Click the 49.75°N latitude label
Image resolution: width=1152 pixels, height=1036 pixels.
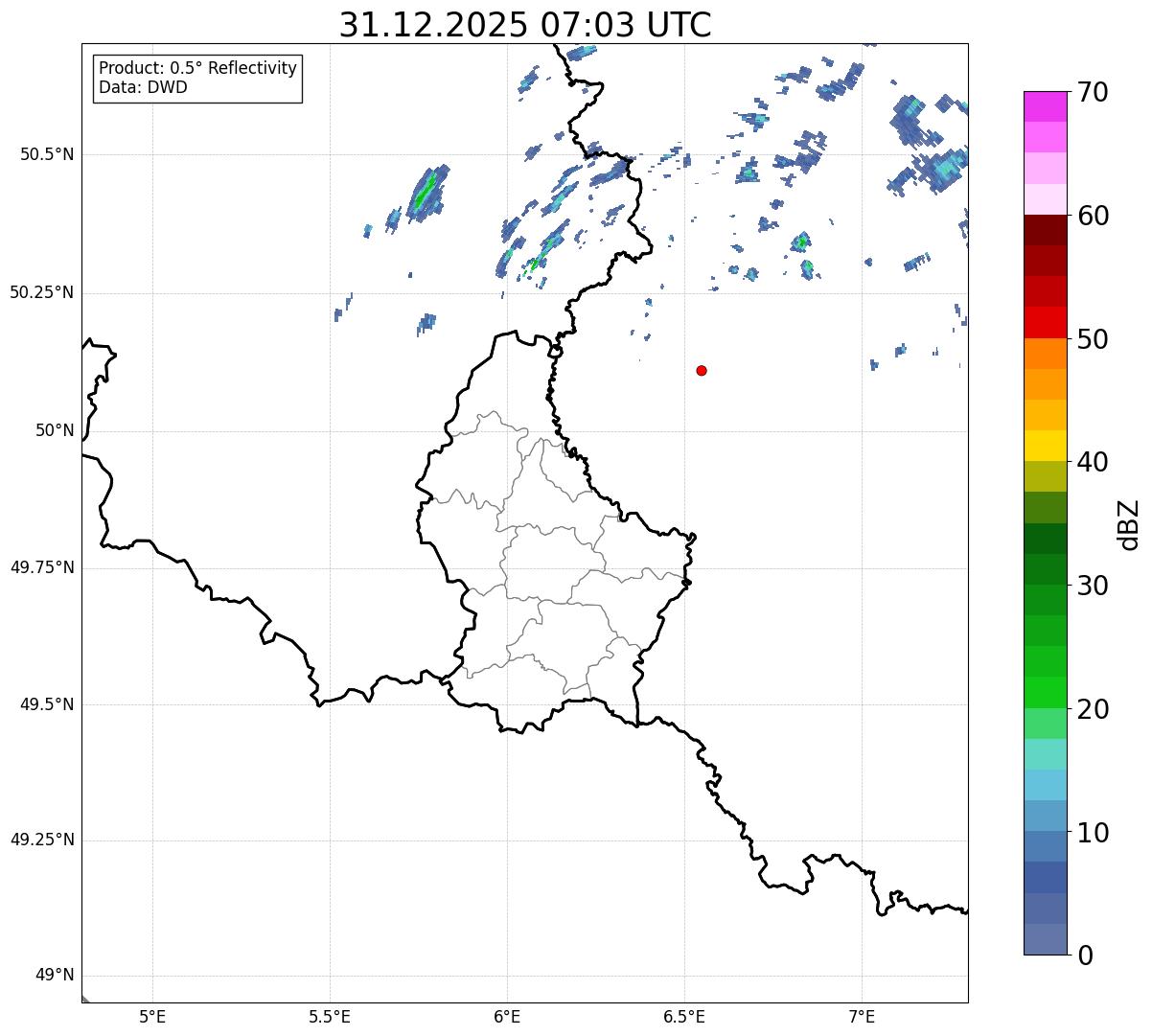point(42,567)
